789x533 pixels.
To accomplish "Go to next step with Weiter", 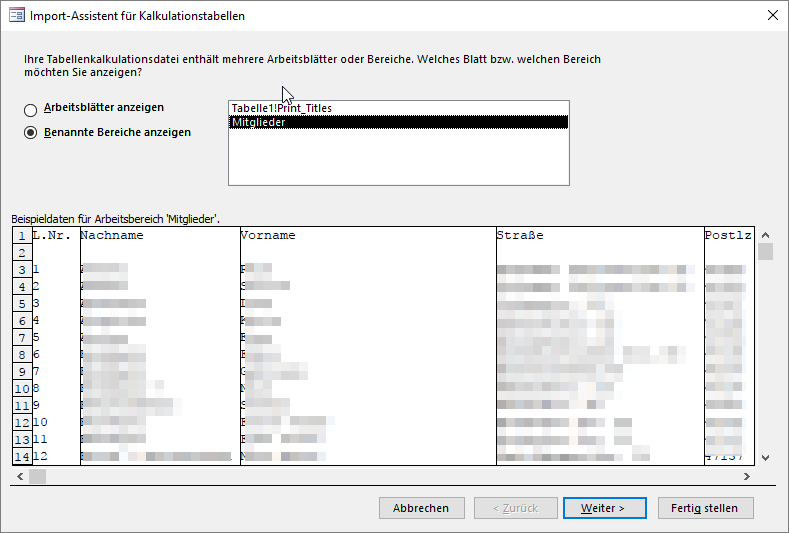I will click(x=605, y=508).
